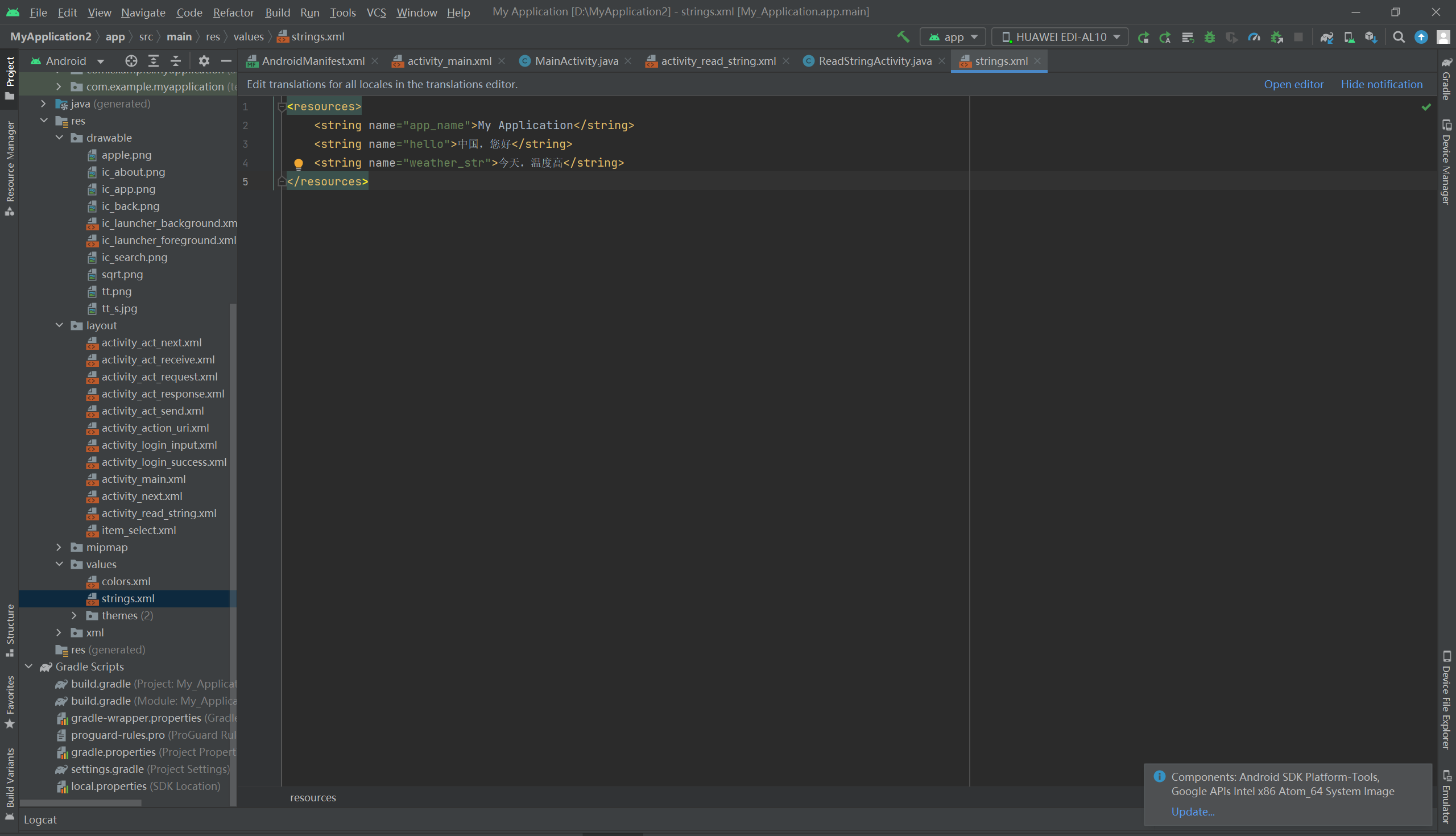
Task: Click the Select Opened File target icon
Action: coord(131,61)
